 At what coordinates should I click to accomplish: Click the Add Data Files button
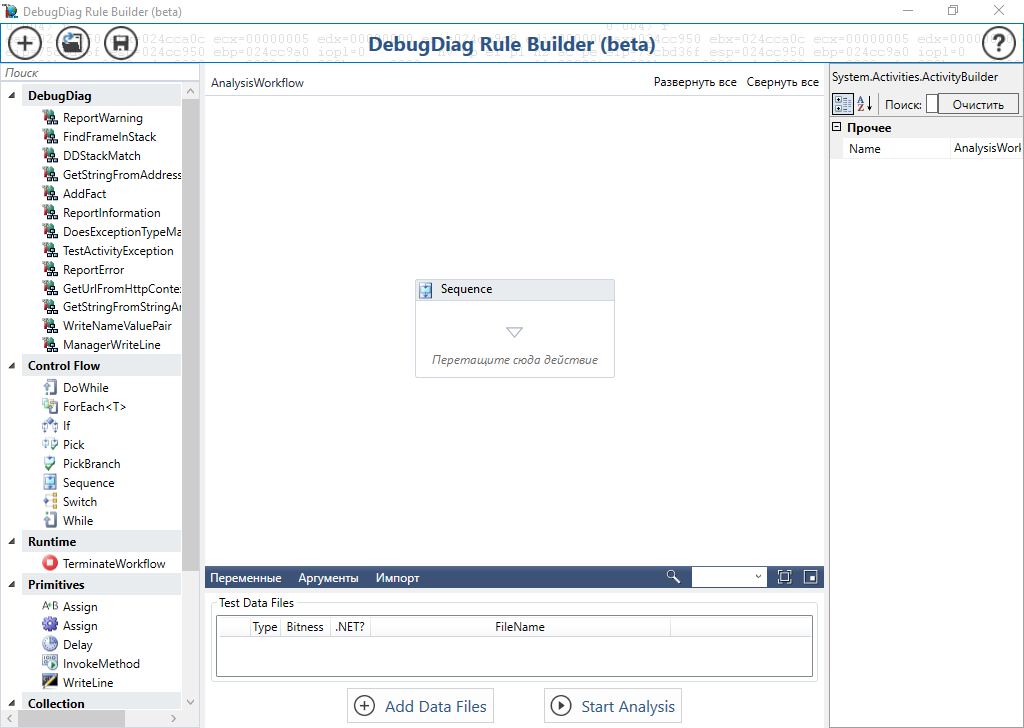click(421, 706)
